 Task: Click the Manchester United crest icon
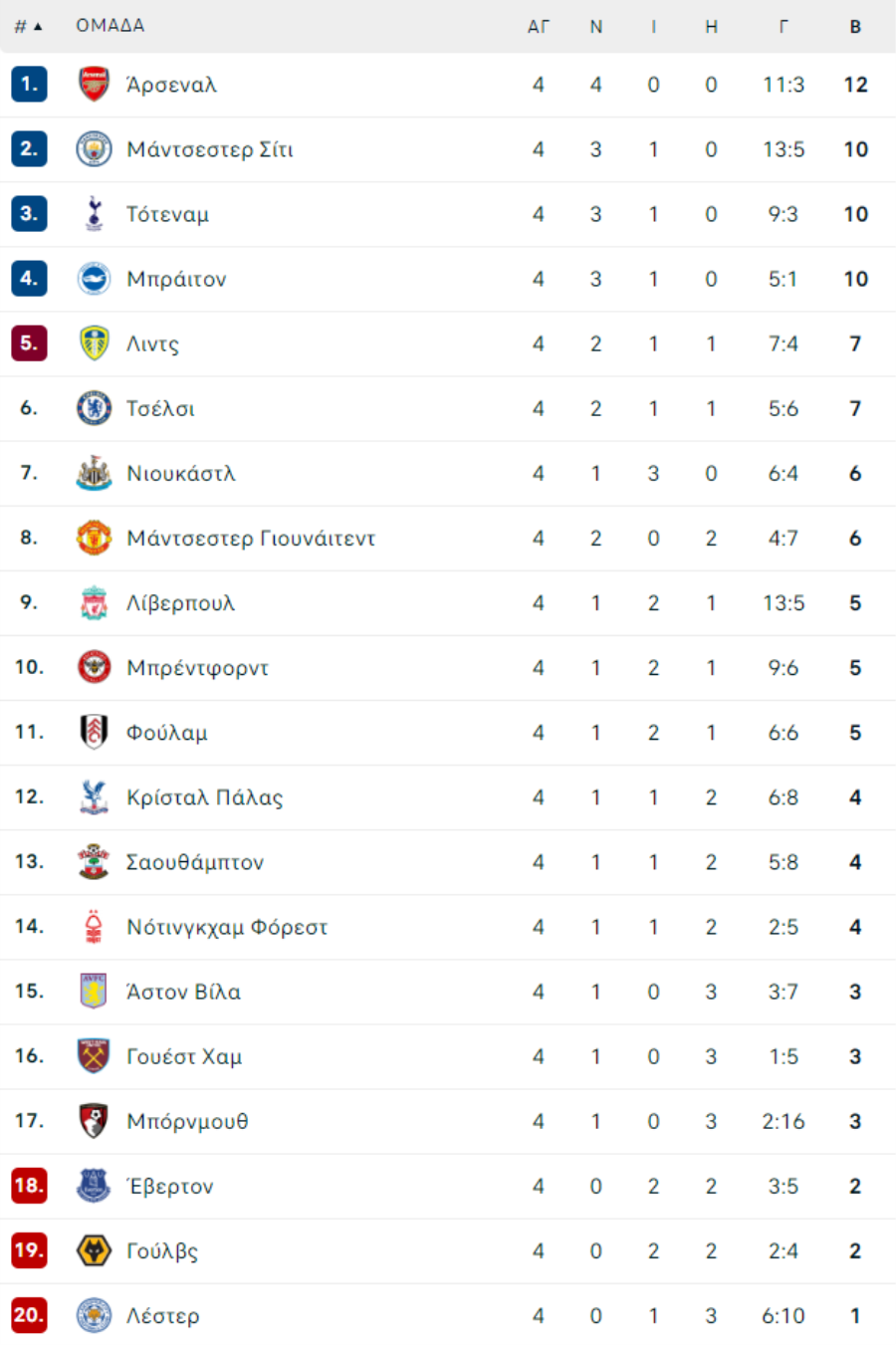[94, 538]
